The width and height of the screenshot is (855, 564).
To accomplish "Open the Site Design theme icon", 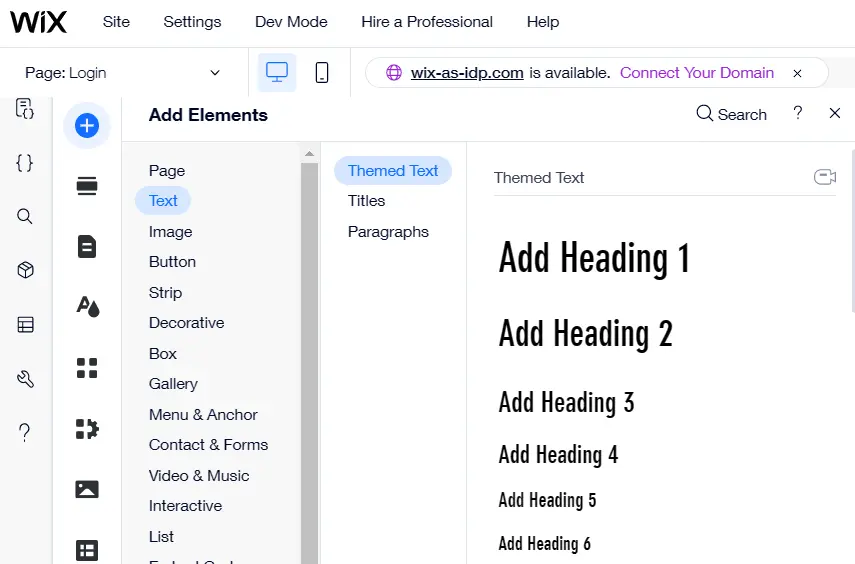I will point(88,307).
